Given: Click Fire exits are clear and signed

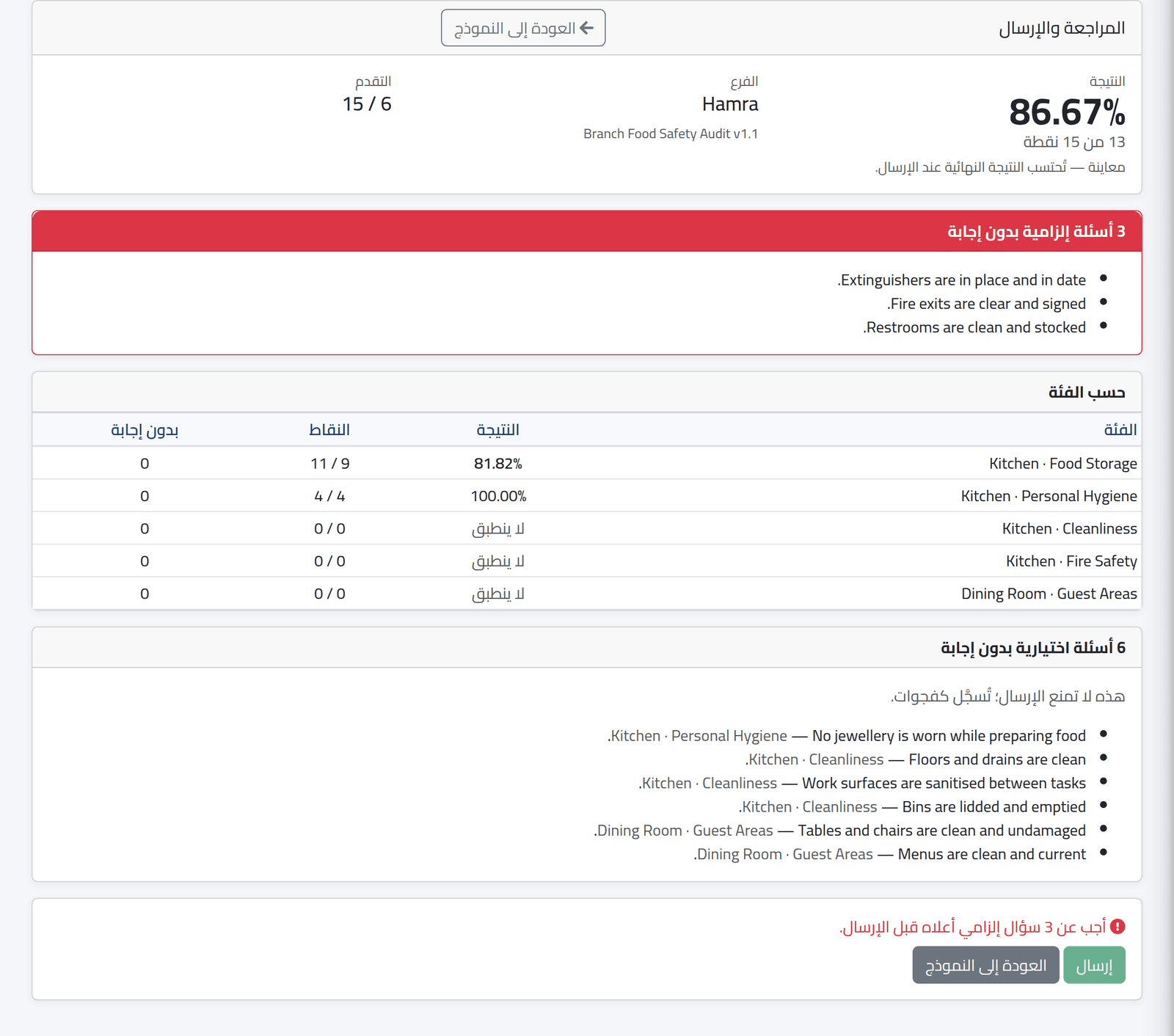Looking at the screenshot, I should [986, 304].
